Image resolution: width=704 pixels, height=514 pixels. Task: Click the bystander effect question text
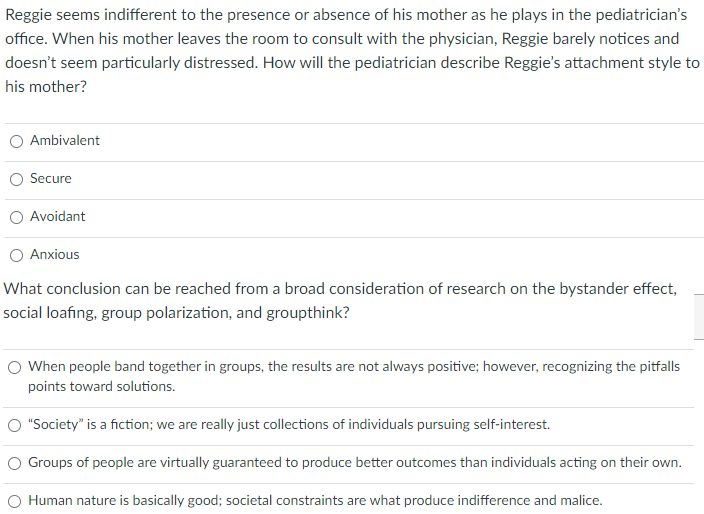tap(340, 300)
